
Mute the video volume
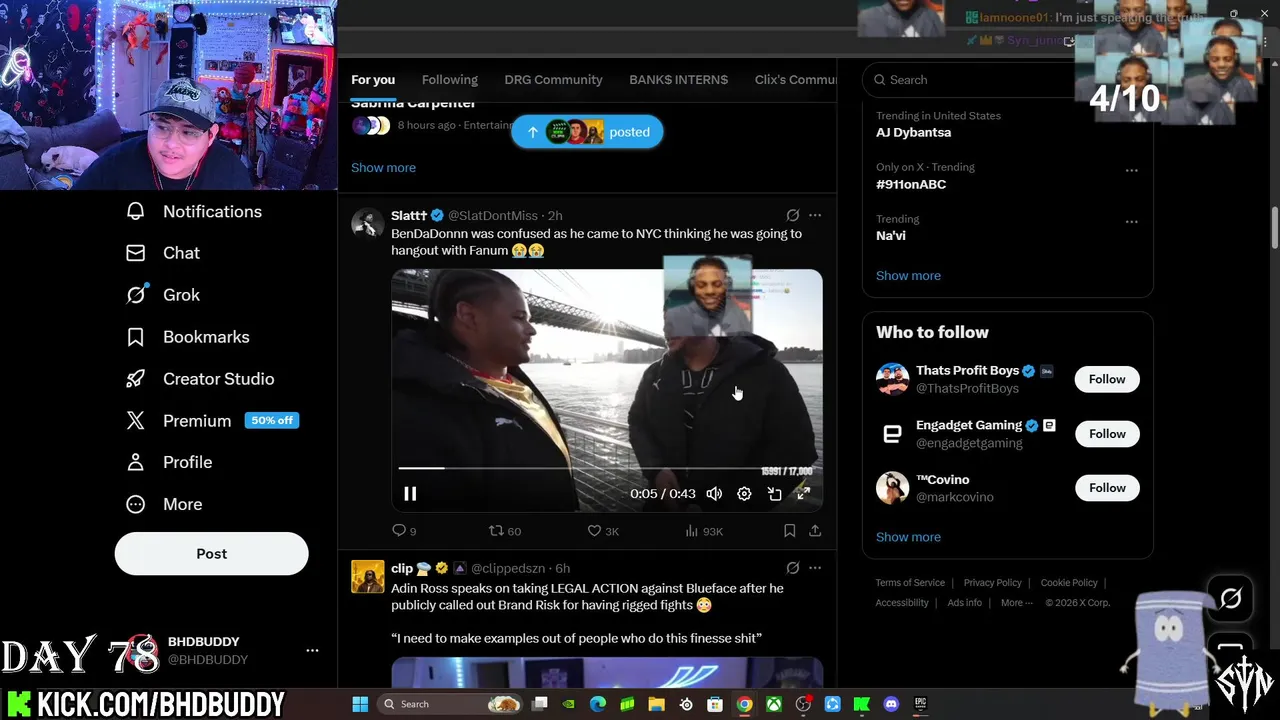714,493
